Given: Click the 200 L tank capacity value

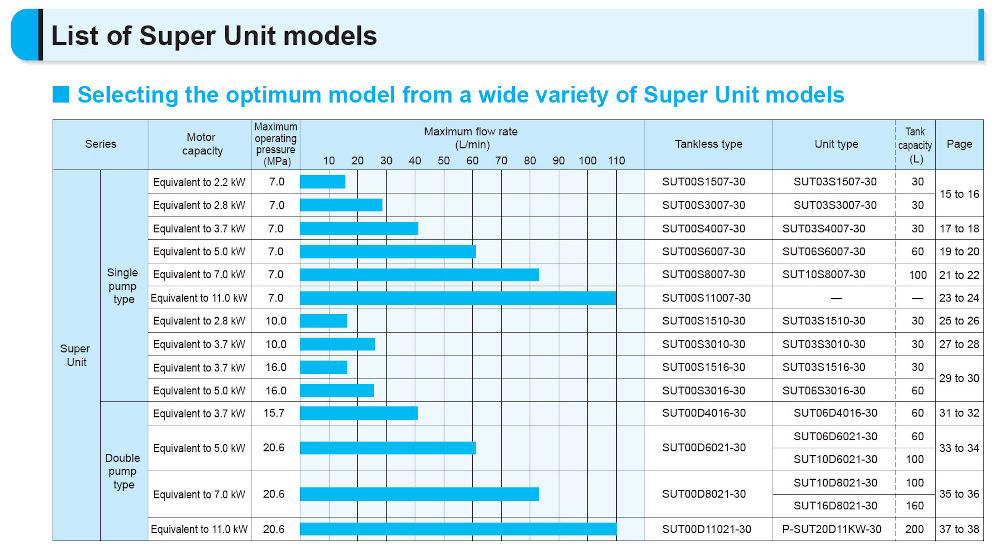Looking at the screenshot, I should click(915, 529).
